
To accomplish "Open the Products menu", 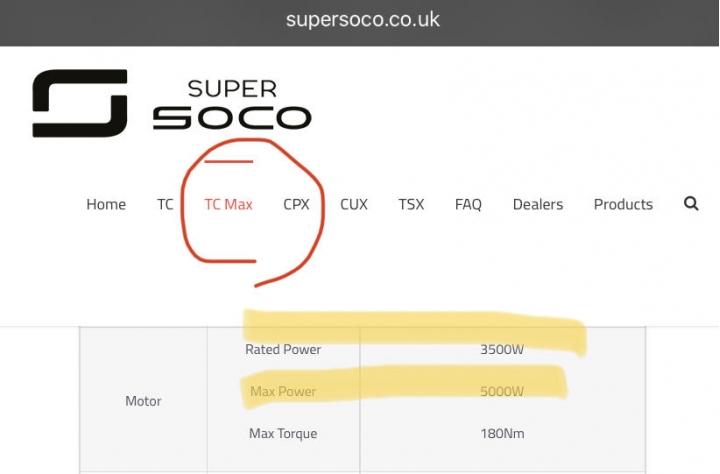I will (x=623, y=204).
